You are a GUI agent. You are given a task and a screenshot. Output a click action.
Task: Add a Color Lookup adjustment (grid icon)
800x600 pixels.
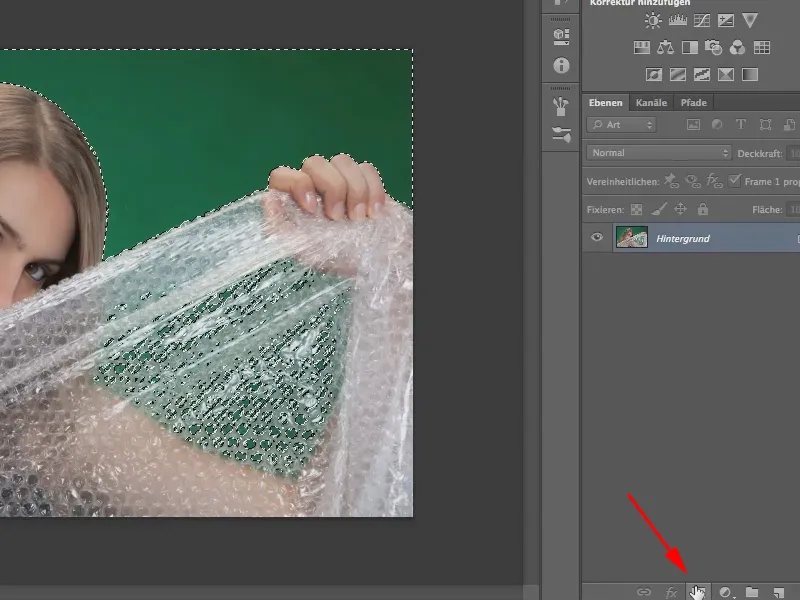point(762,47)
